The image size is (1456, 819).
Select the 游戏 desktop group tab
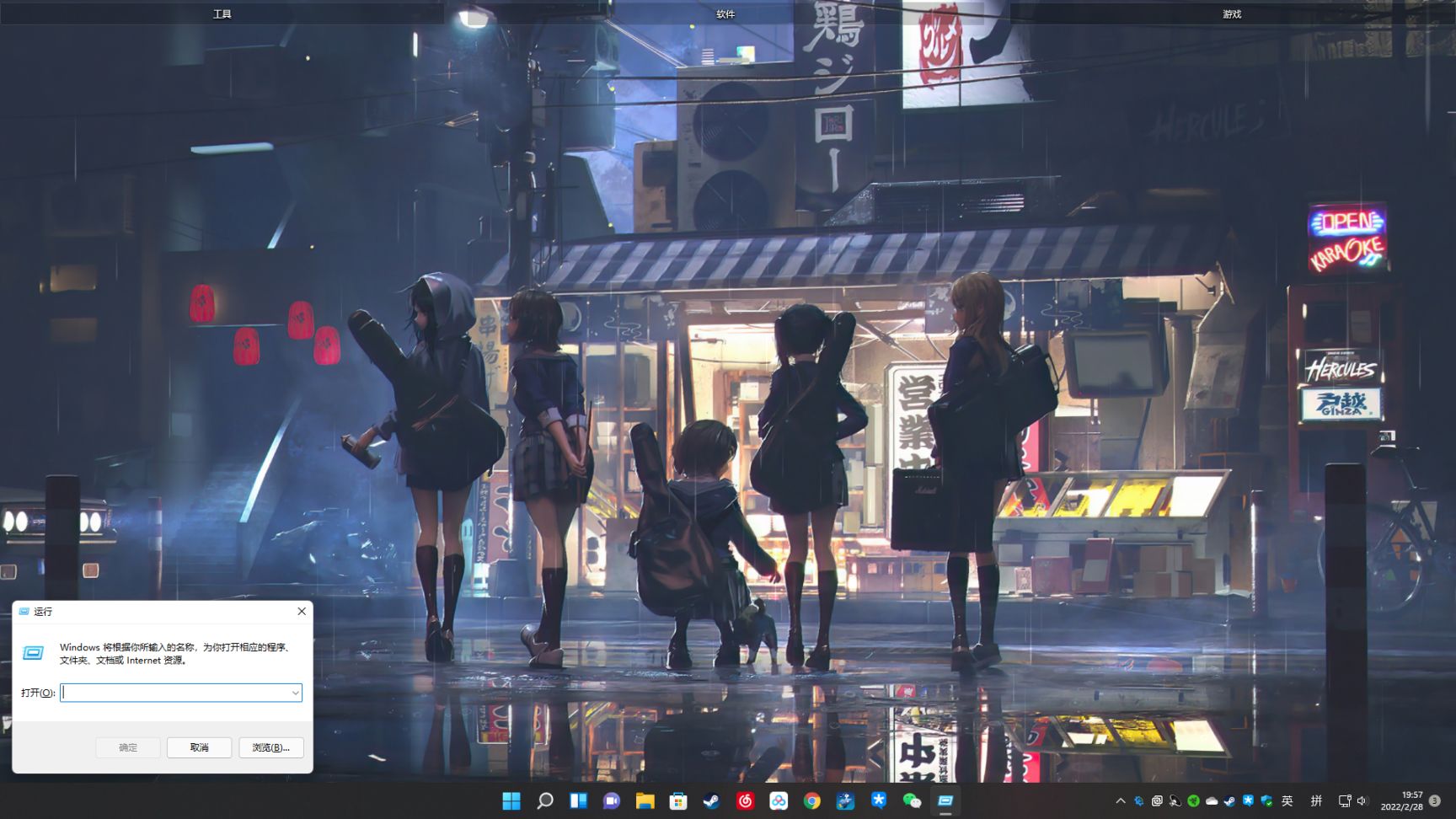coord(1232,13)
